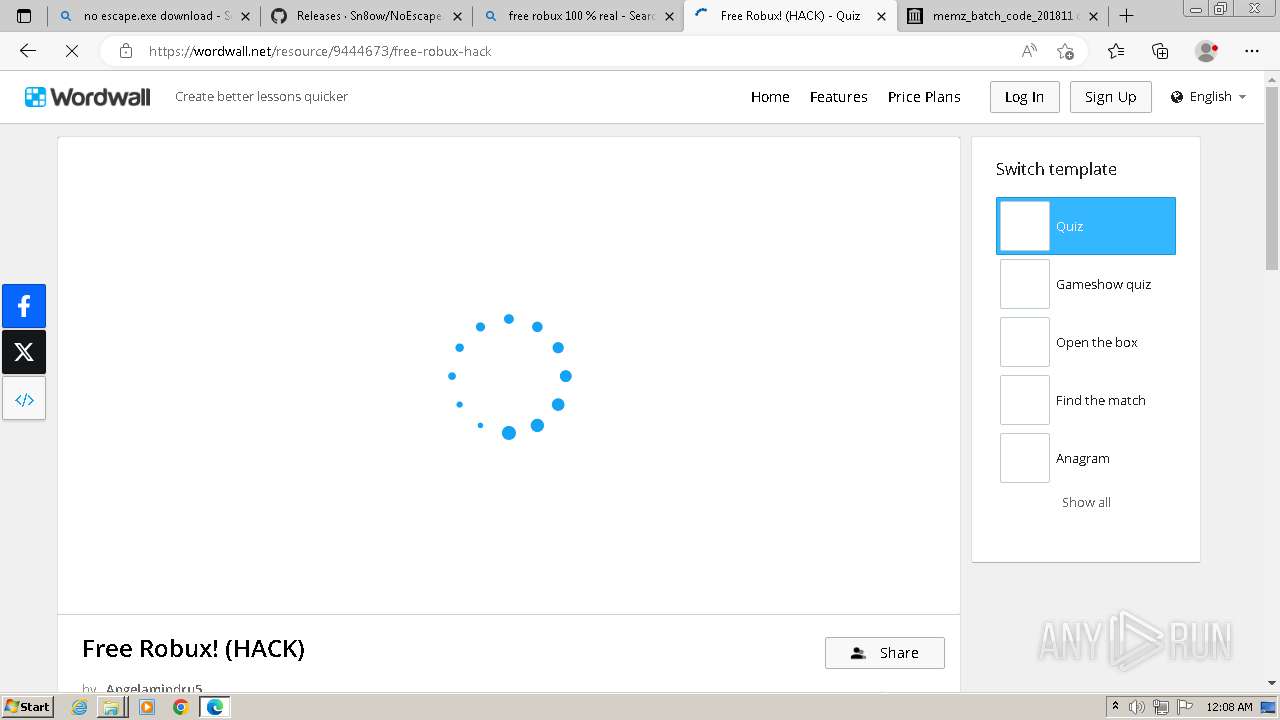Screen dimensions: 1280x720
Task: Add this page to favorites
Action: coord(1066,51)
